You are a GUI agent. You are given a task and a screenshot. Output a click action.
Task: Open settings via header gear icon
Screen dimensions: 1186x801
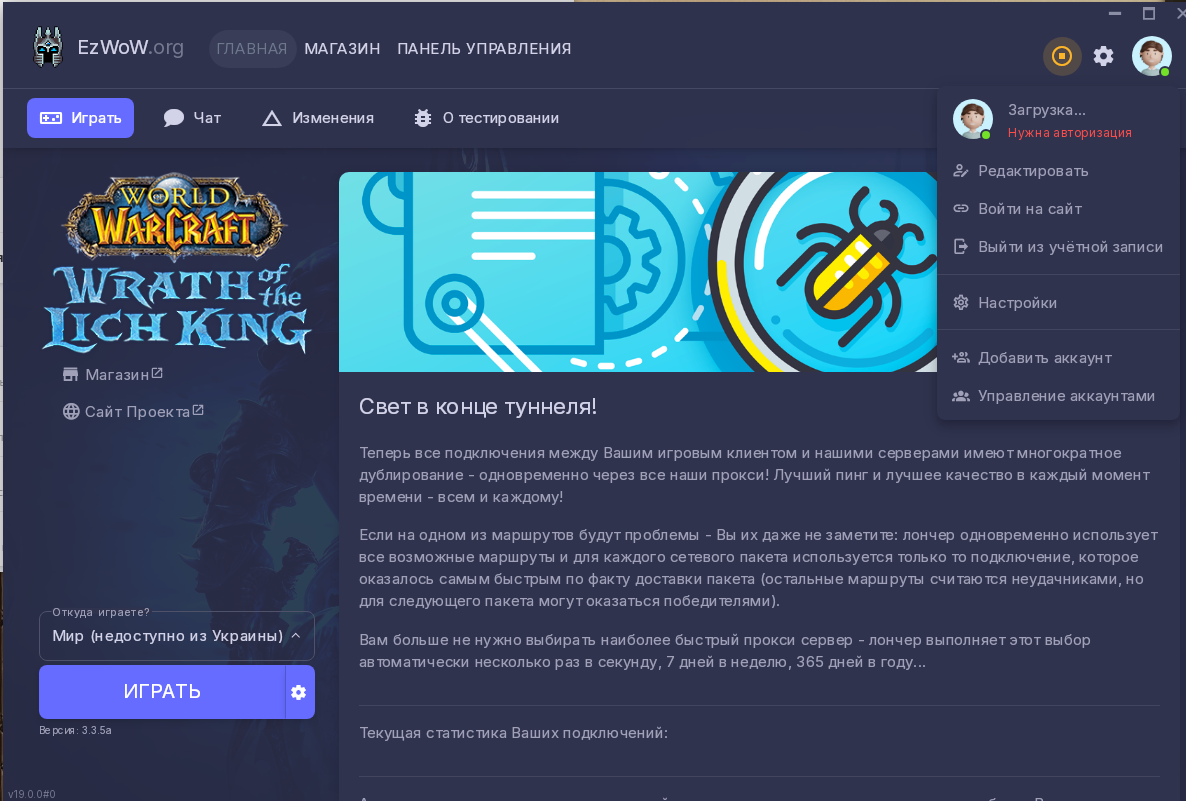pyautogui.click(x=1103, y=56)
